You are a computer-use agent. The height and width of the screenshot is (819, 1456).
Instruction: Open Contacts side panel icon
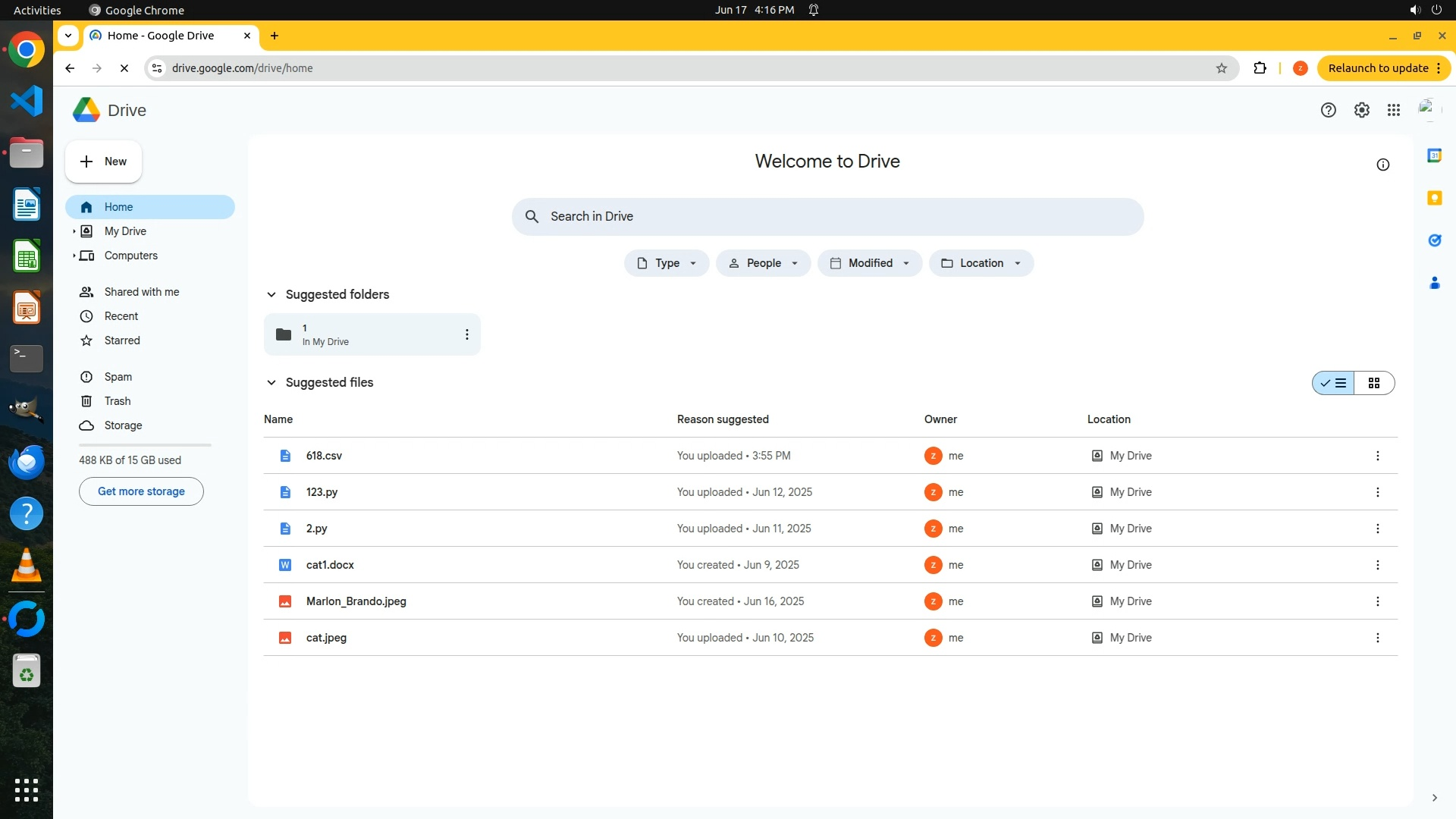tap(1434, 283)
